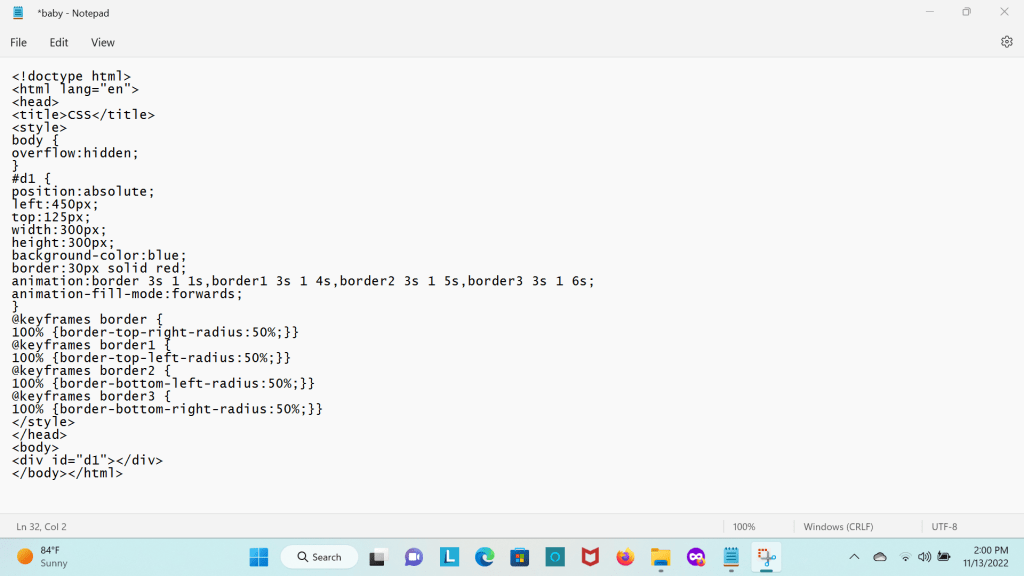Open the Edit menu
The width and height of the screenshot is (1024, 576).
pyautogui.click(x=59, y=43)
